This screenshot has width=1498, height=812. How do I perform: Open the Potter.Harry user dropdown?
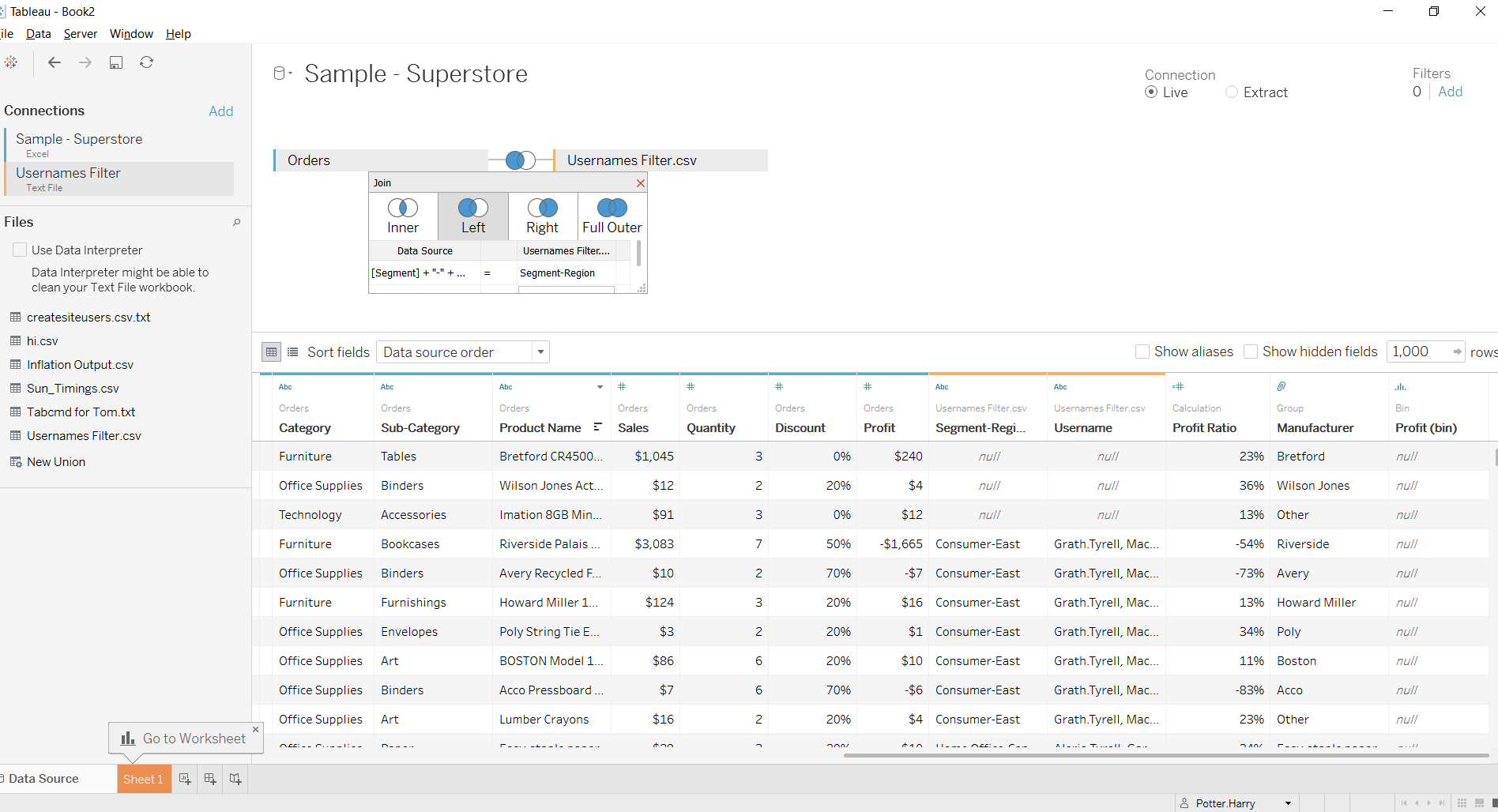pos(1289,803)
